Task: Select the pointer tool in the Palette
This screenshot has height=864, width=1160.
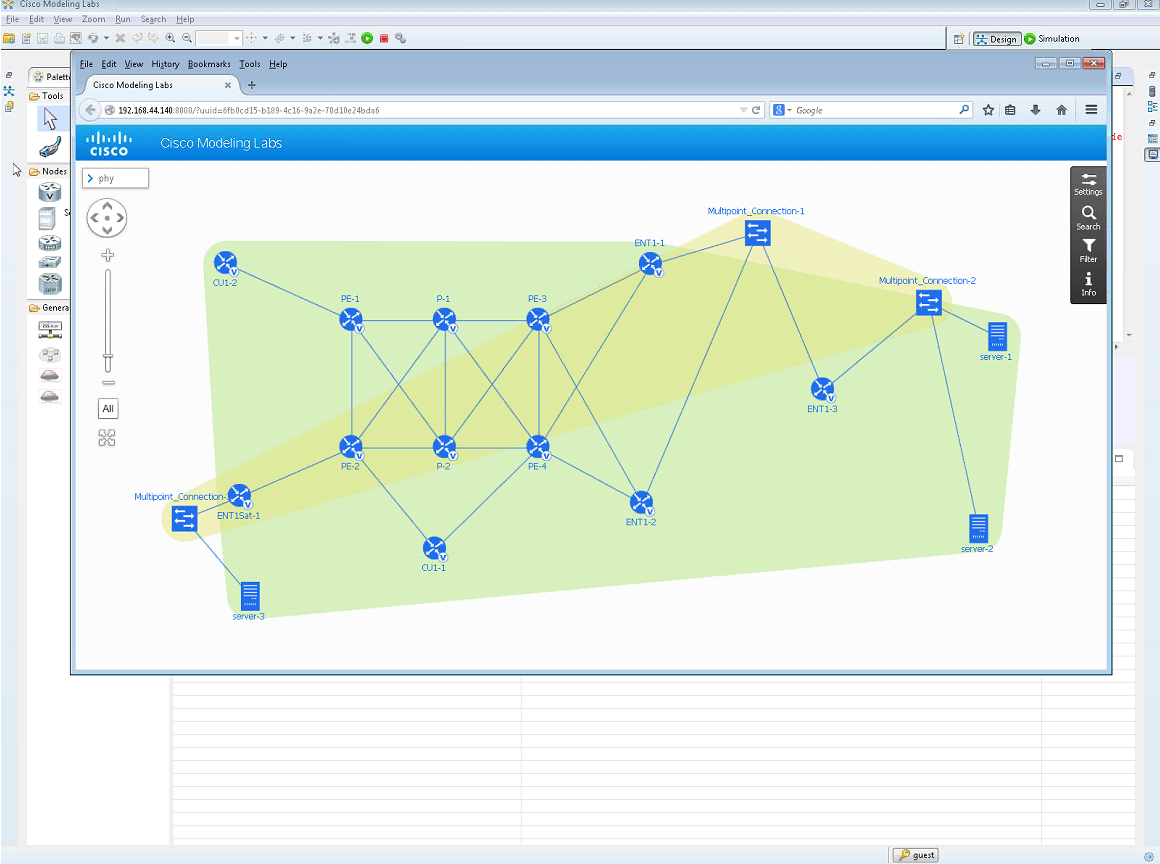Action: (50, 118)
